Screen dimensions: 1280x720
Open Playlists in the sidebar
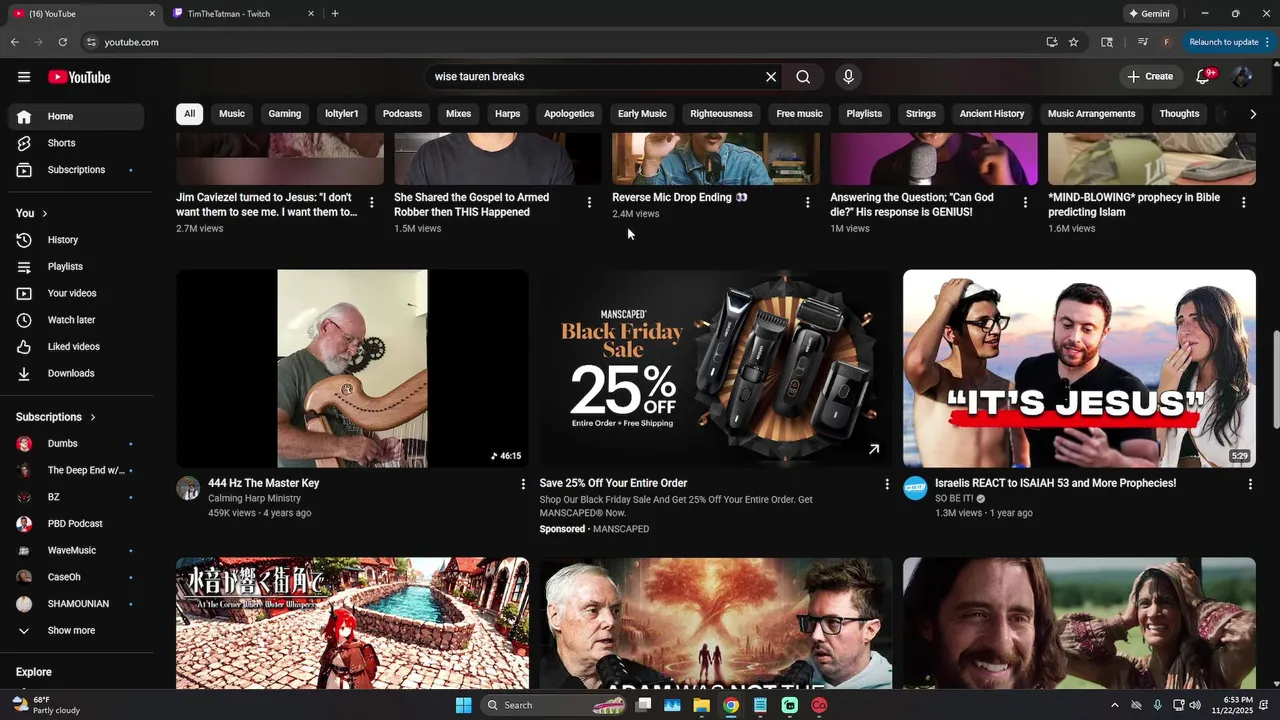pos(76,267)
